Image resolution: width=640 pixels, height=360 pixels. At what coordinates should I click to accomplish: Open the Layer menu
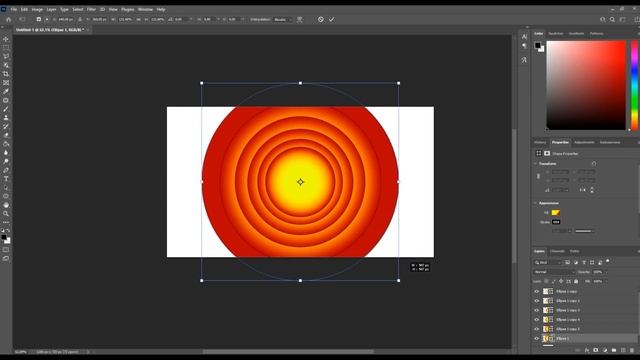[51, 9]
